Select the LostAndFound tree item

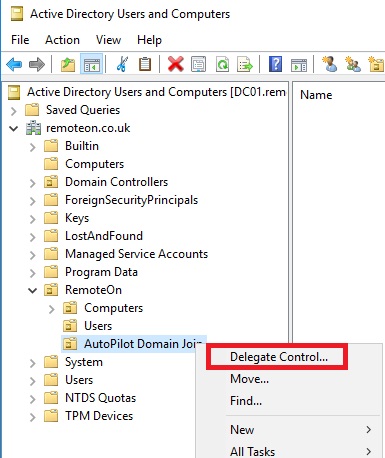click(x=104, y=236)
